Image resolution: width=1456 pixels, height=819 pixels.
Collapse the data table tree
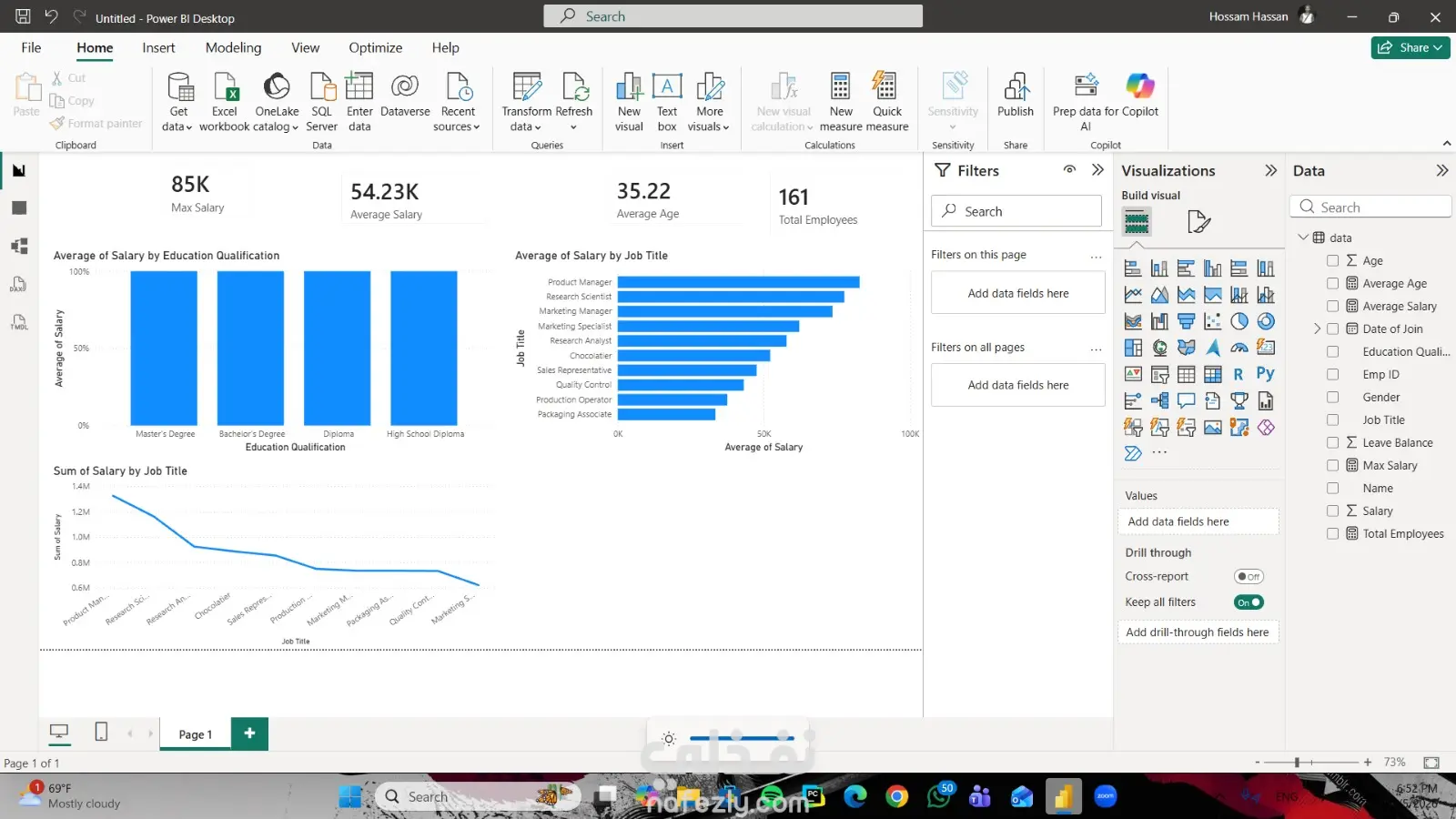1303,237
